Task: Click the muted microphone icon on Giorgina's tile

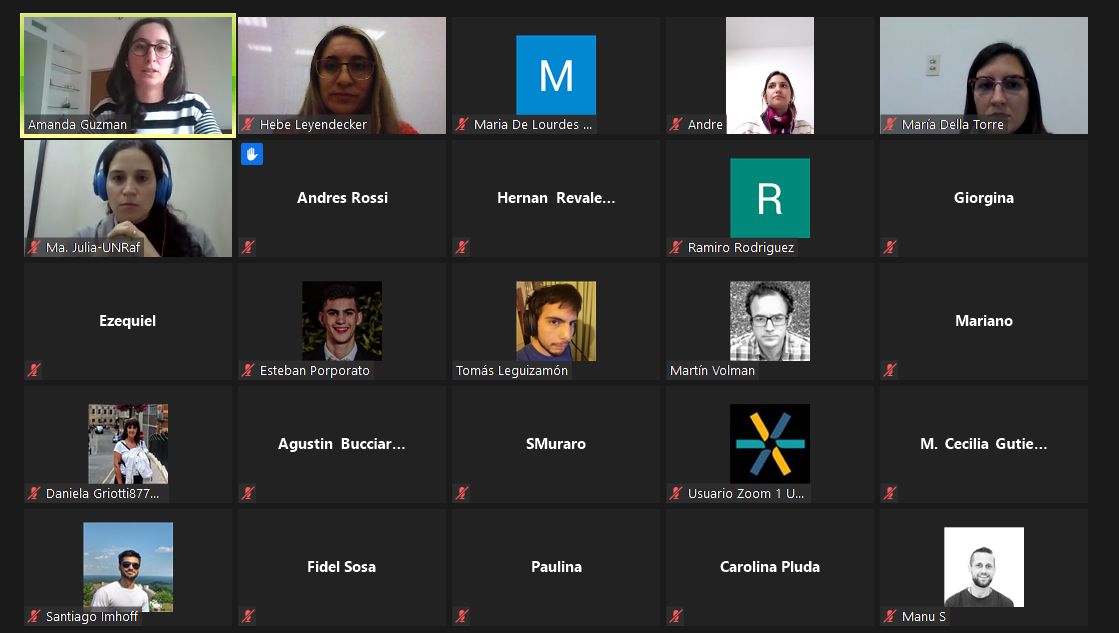Action: click(x=890, y=247)
